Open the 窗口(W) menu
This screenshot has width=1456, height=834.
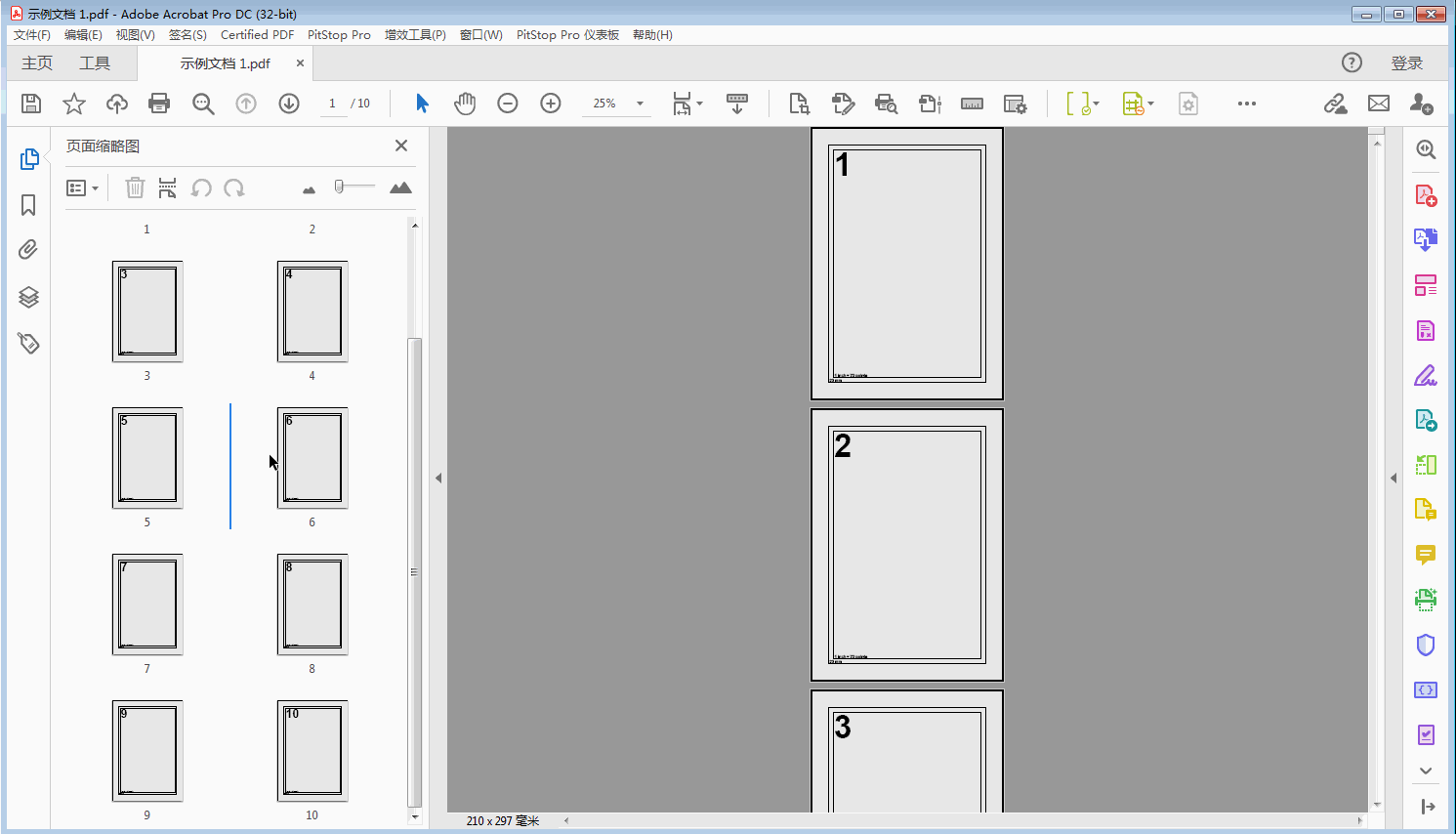point(480,34)
